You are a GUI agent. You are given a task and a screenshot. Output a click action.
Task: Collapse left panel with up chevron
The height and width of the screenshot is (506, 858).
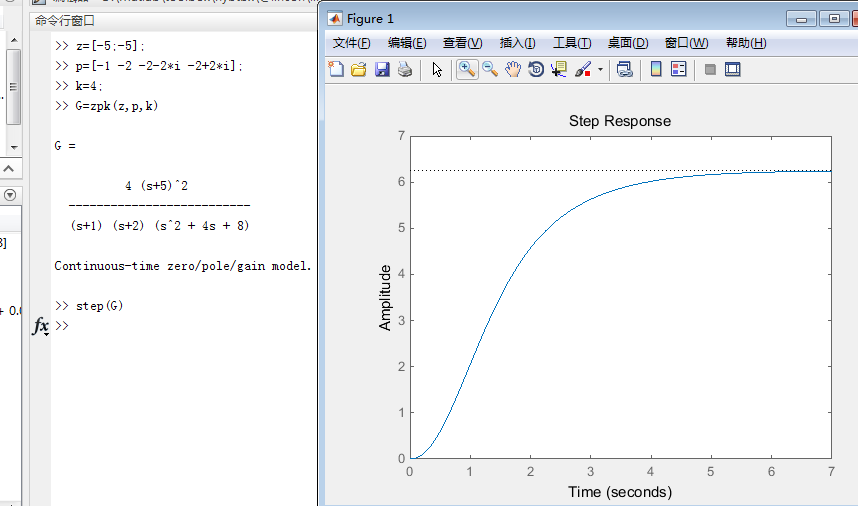pos(9,168)
